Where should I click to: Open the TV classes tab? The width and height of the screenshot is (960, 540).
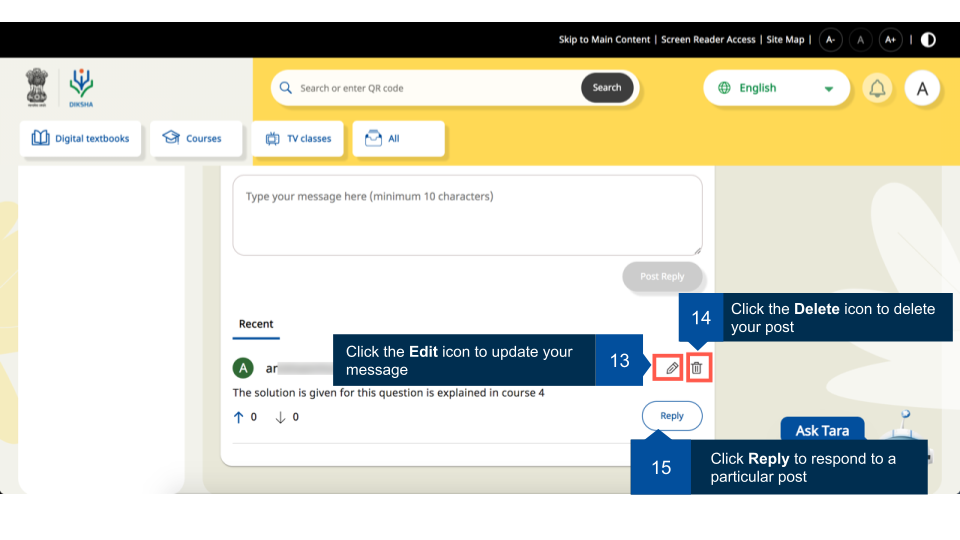click(x=298, y=139)
